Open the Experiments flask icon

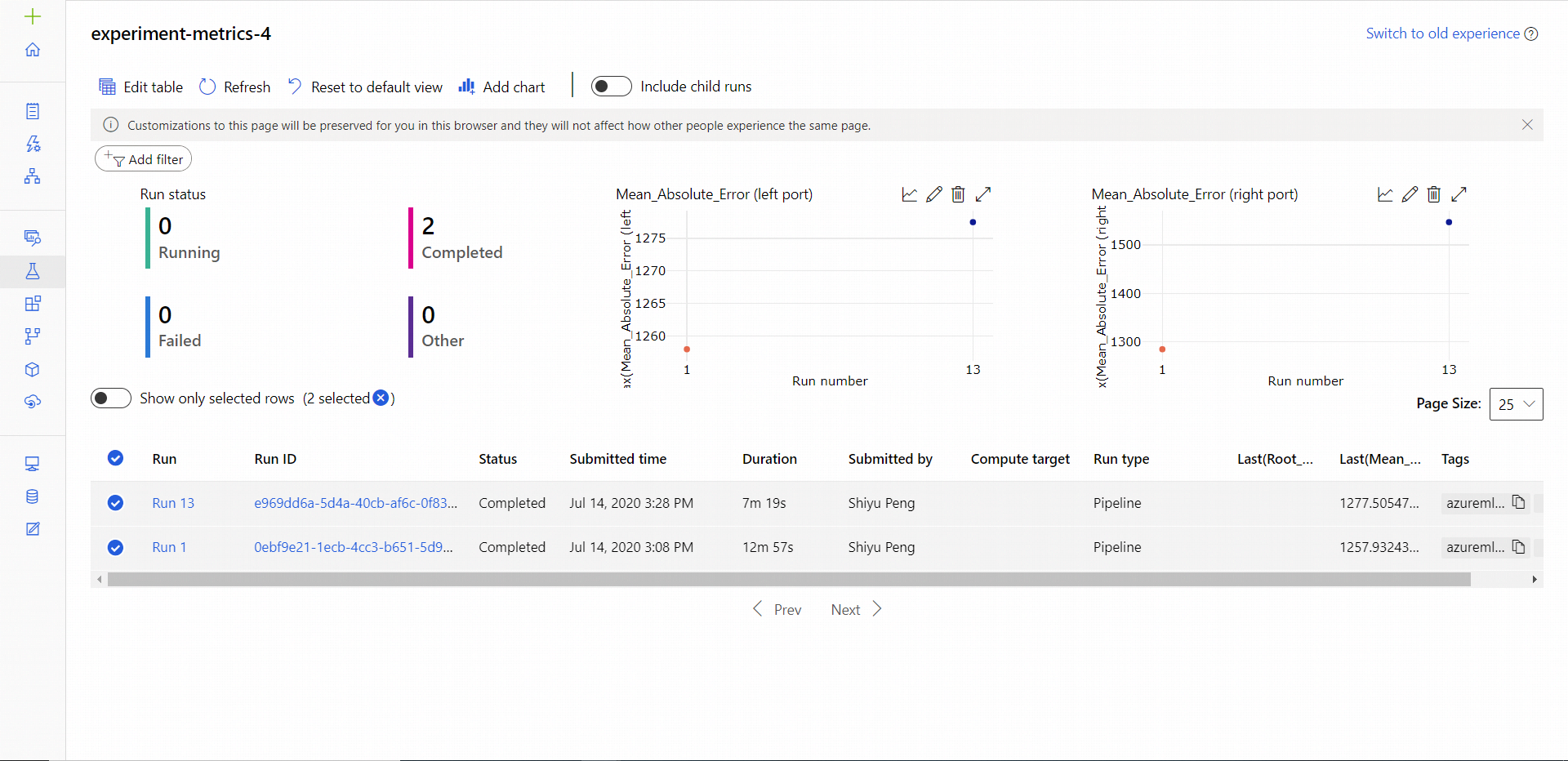click(x=33, y=271)
